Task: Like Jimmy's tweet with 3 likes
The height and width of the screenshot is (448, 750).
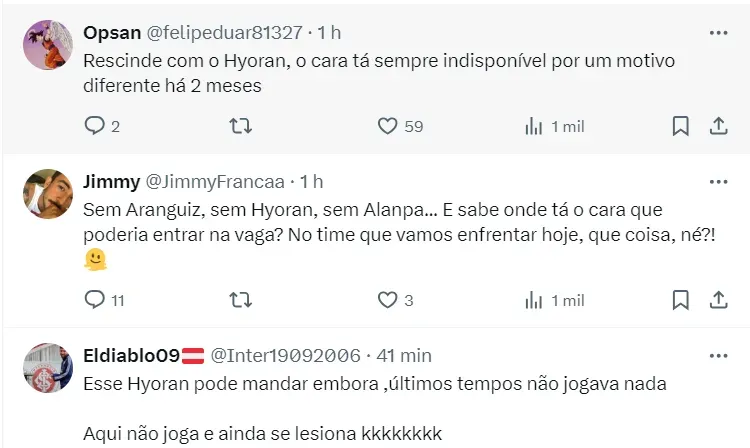Action: [388, 299]
